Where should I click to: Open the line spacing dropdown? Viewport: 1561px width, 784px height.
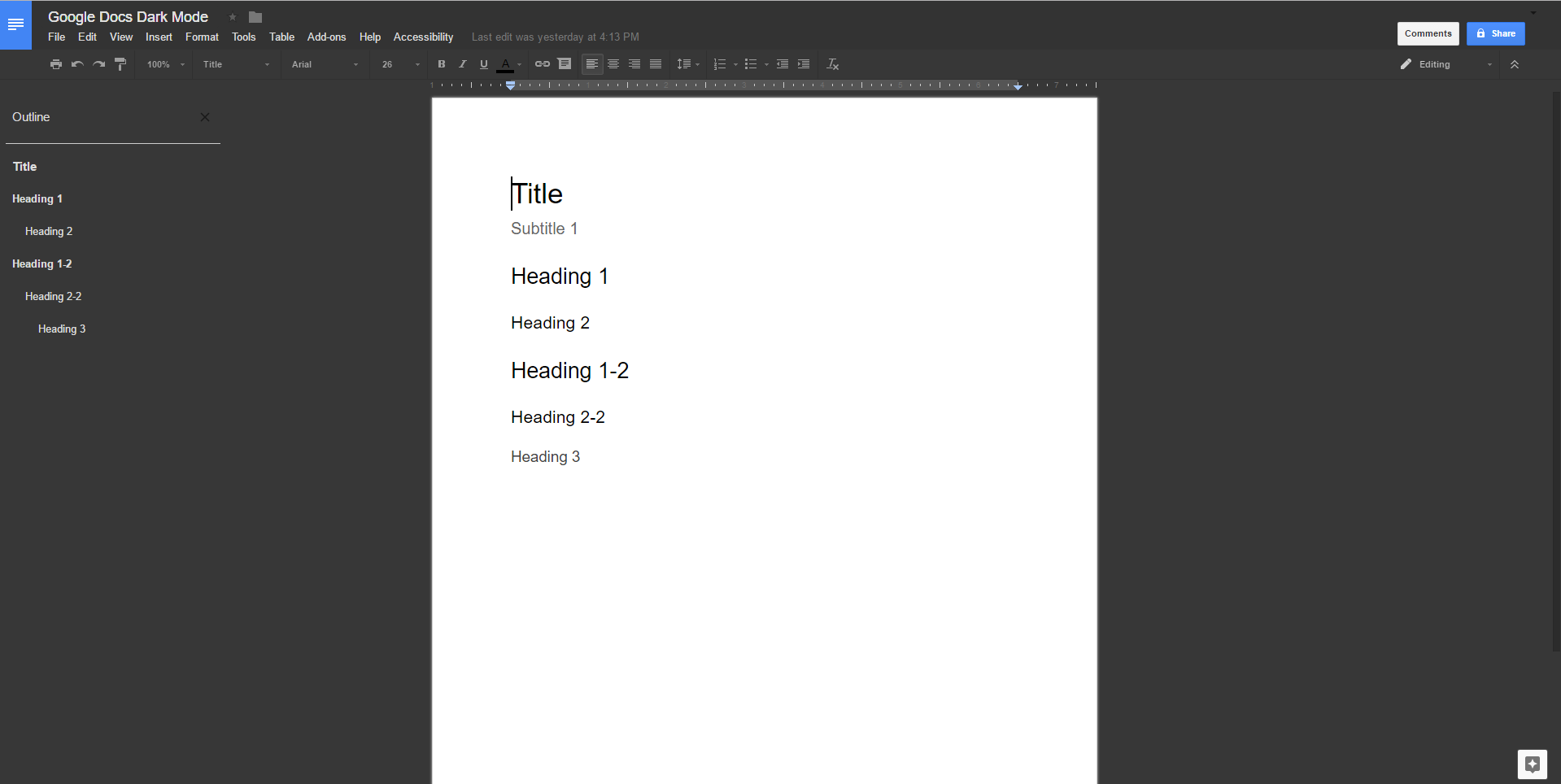pyautogui.click(x=687, y=64)
